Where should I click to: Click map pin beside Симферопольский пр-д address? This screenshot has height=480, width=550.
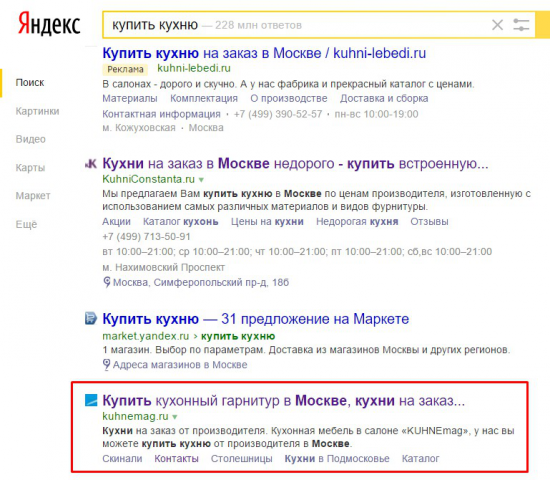[107, 282]
